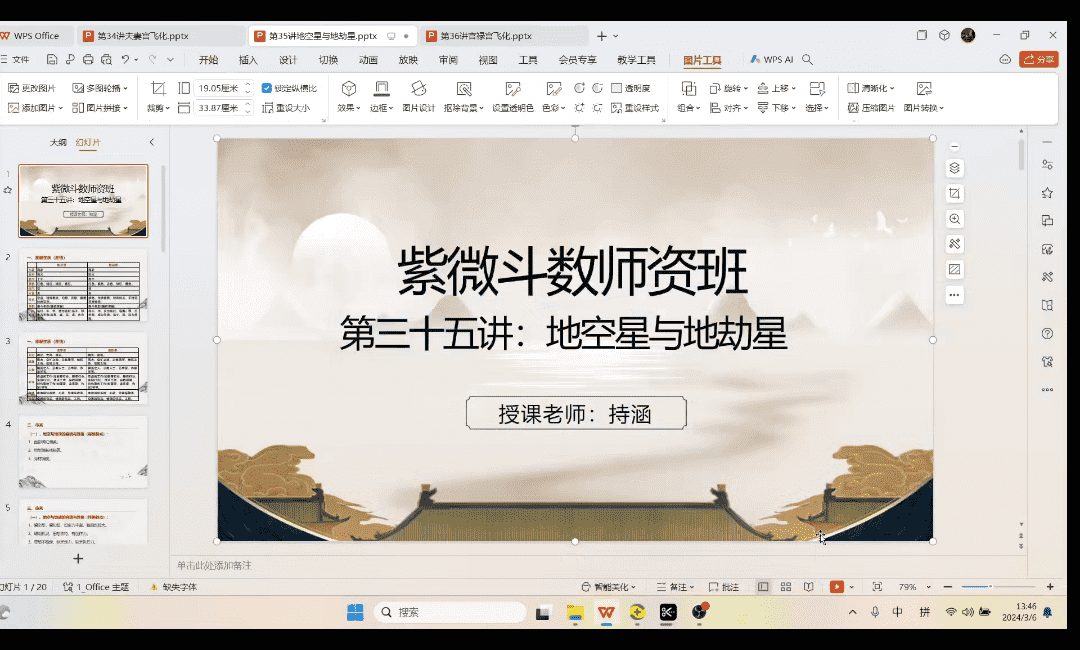Click the print icon in quick access toolbar

click(x=89, y=60)
